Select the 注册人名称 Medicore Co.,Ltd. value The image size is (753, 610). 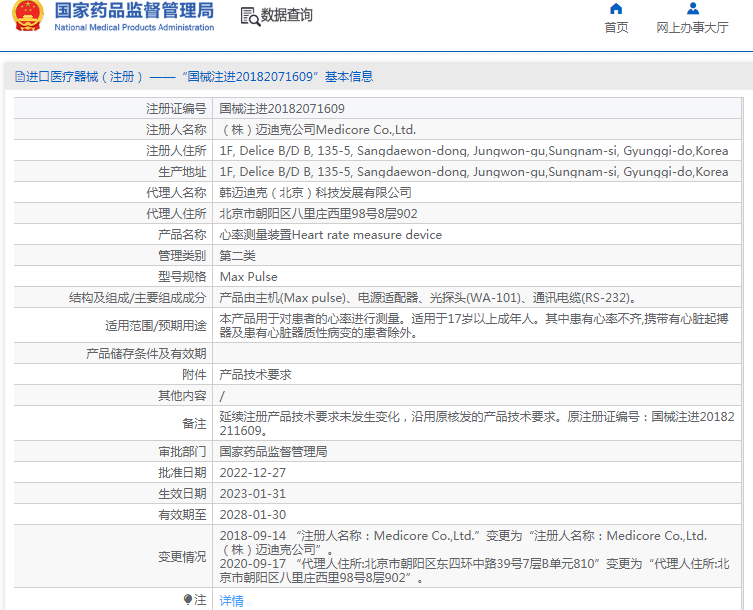pyautogui.click(x=317, y=130)
